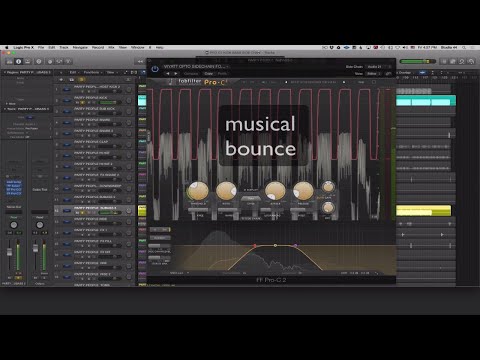Screen dimensions: 480x360
Task: Toggle the Inspector icon in the control bar
Action: (18, 61)
